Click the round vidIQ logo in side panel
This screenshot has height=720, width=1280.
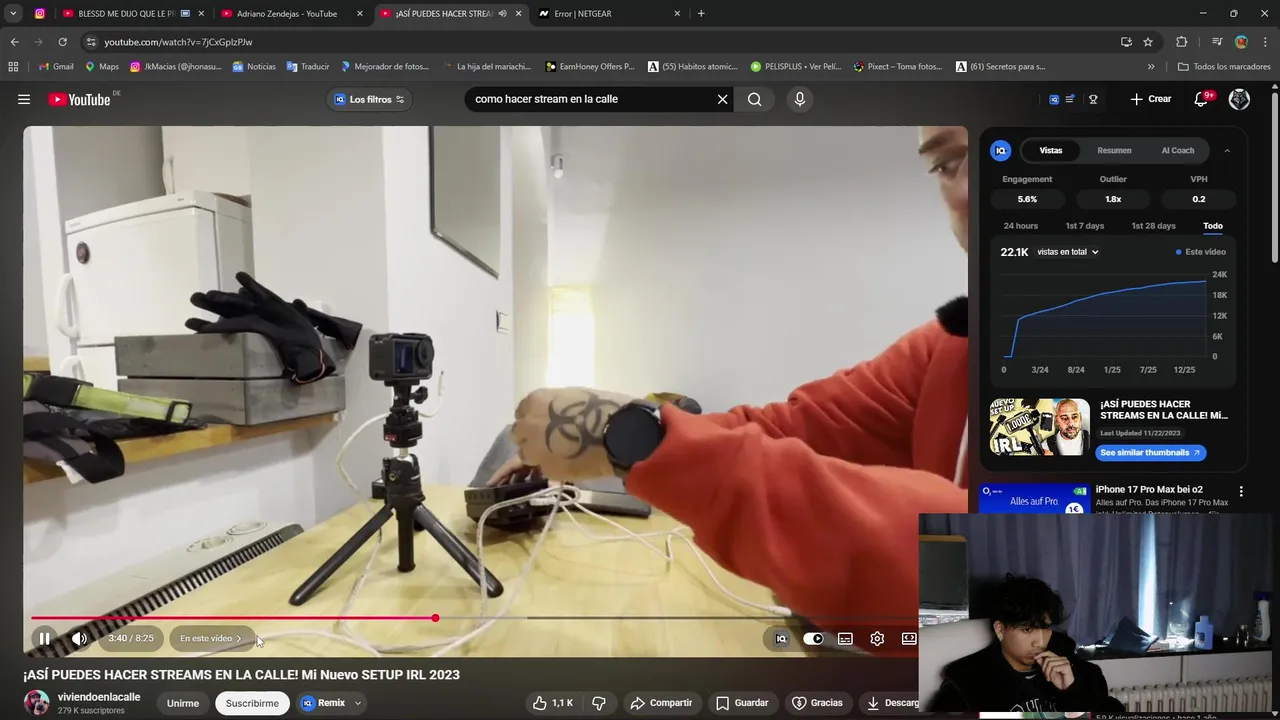tap(1000, 150)
